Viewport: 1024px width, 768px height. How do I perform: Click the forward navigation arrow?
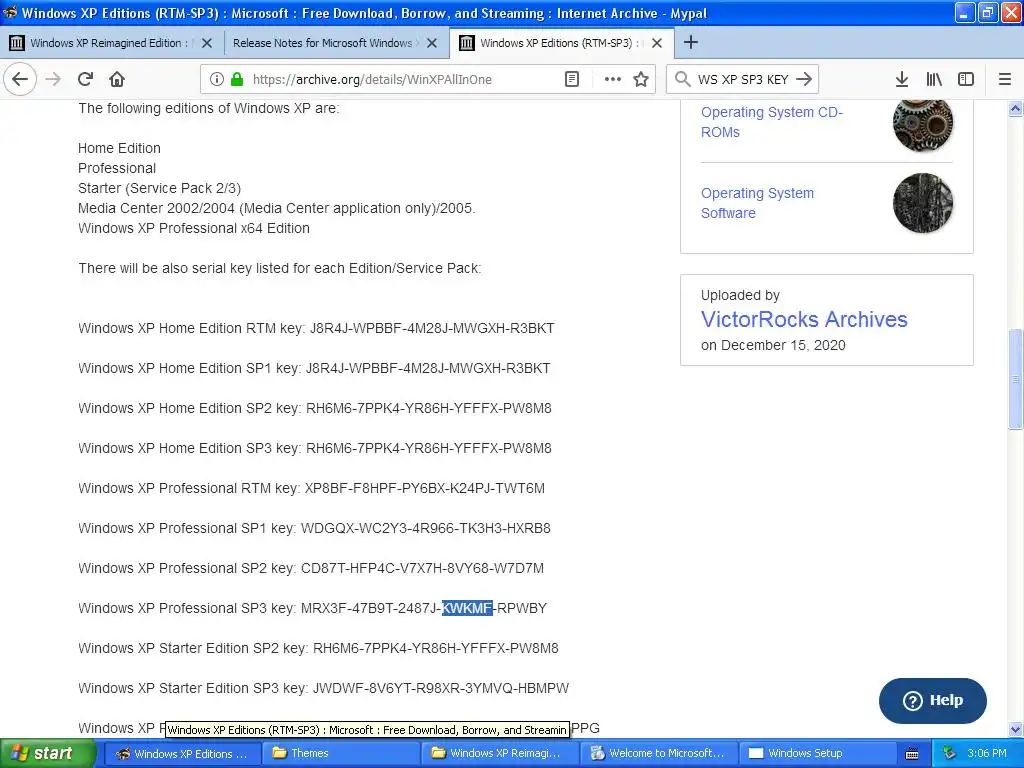tap(53, 79)
